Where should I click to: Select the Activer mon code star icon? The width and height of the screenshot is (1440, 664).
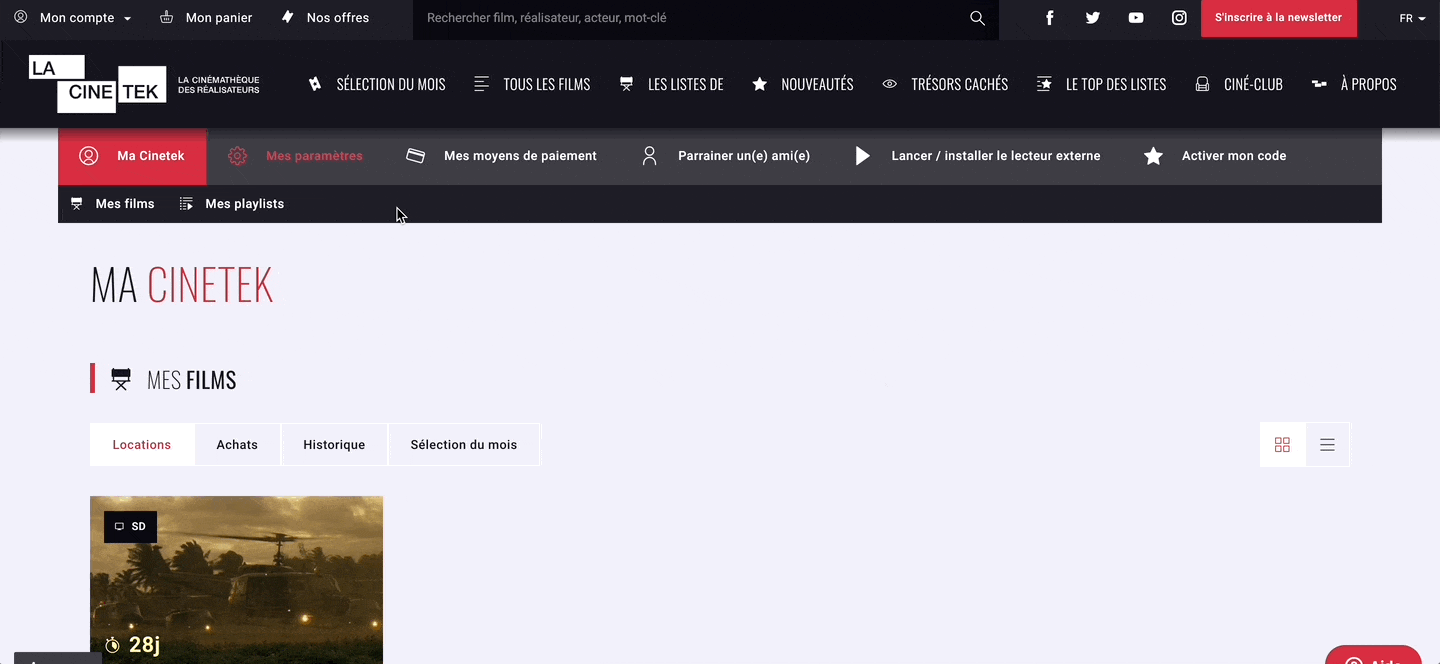pyautogui.click(x=1153, y=156)
